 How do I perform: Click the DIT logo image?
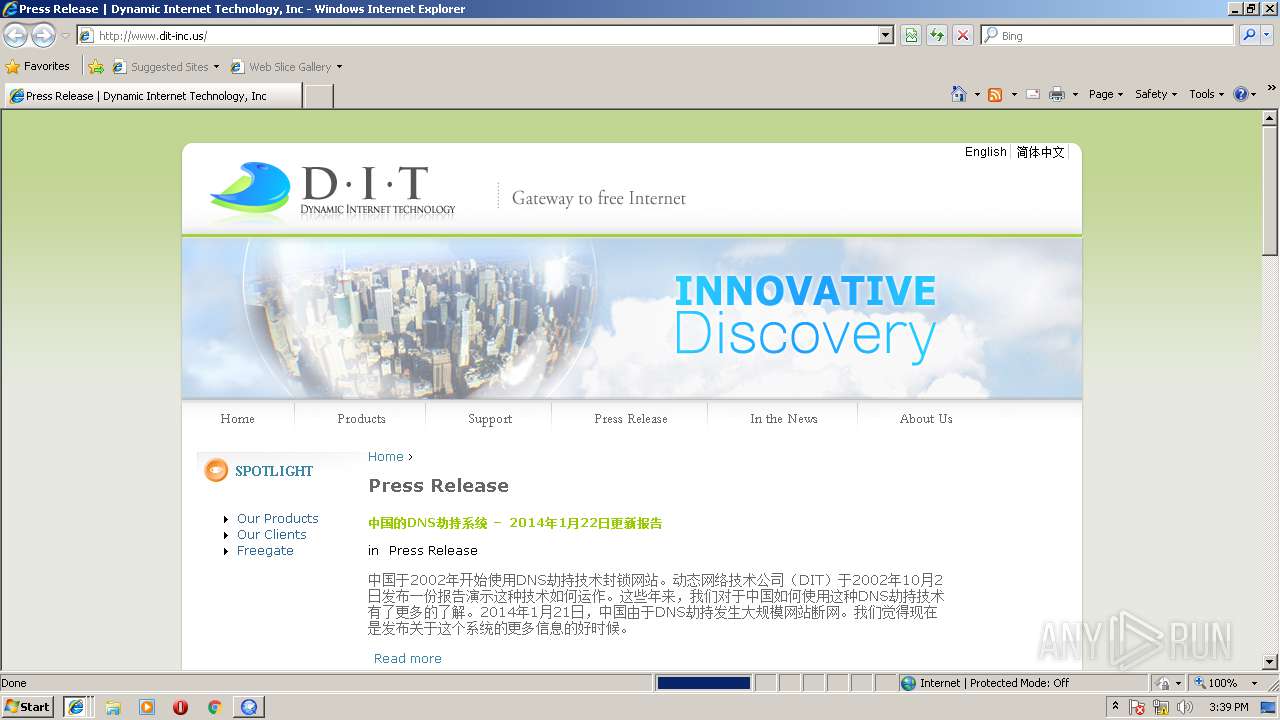point(332,192)
